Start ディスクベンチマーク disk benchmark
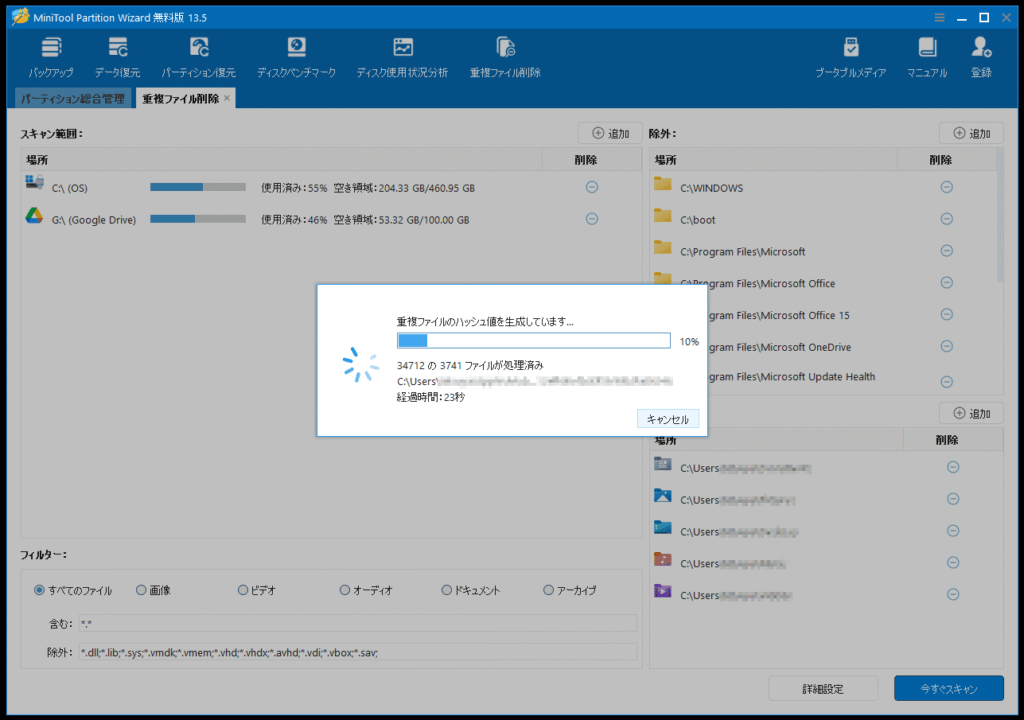Viewport: 1024px width, 720px height. 296,57
